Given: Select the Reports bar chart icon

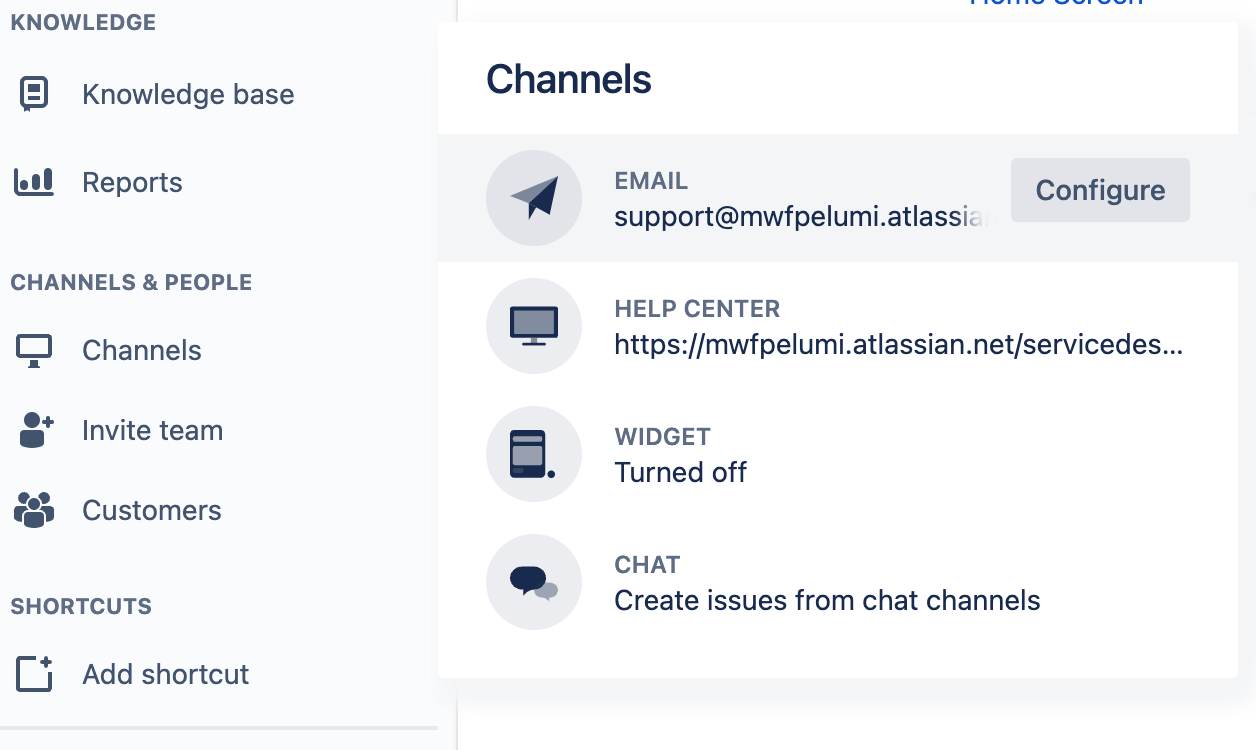Looking at the screenshot, I should coord(34,181).
